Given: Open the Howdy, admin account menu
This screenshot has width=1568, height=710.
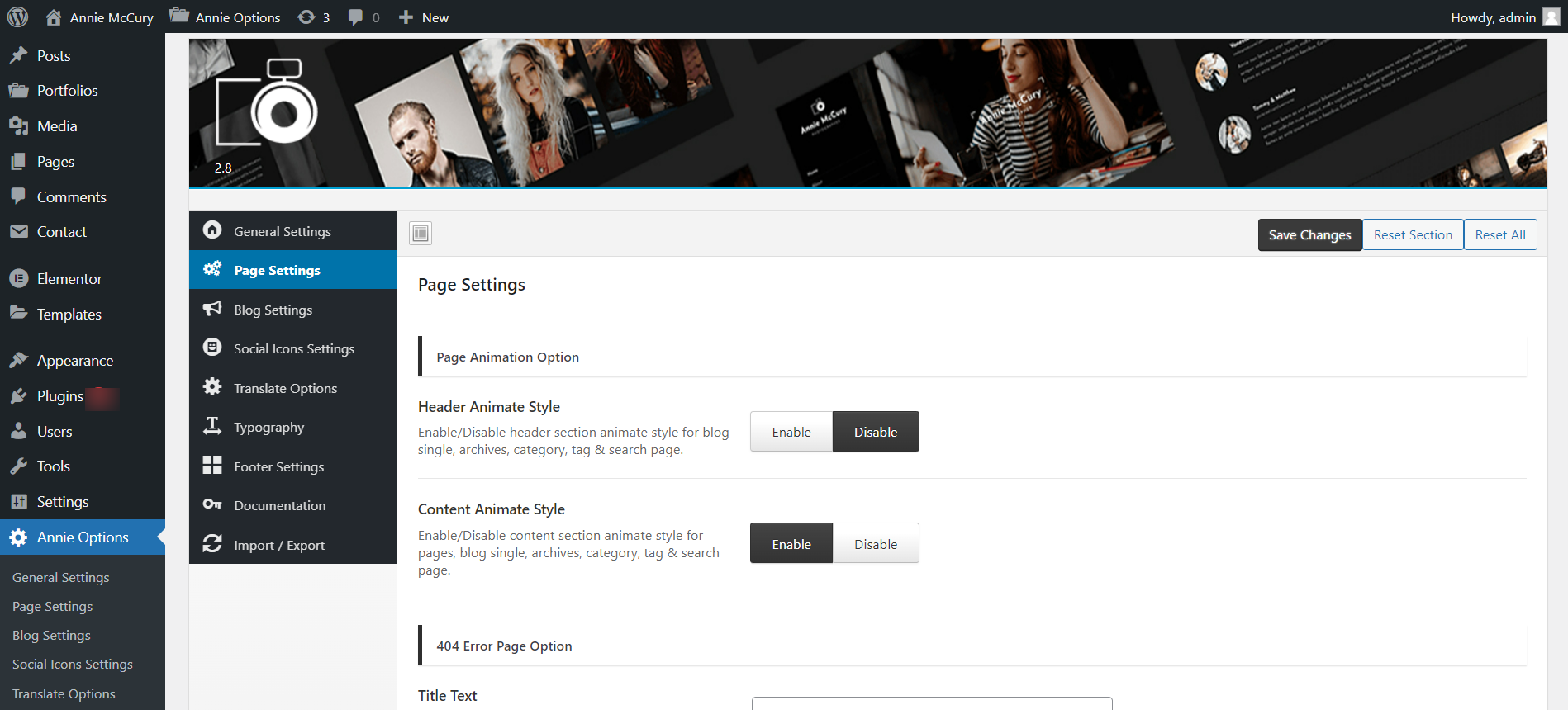Looking at the screenshot, I should coord(1505,17).
